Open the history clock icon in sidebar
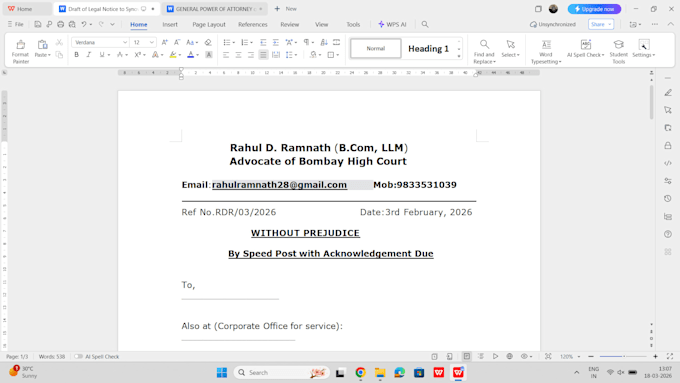Image resolution: width=680 pixels, height=383 pixels. (x=668, y=198)
